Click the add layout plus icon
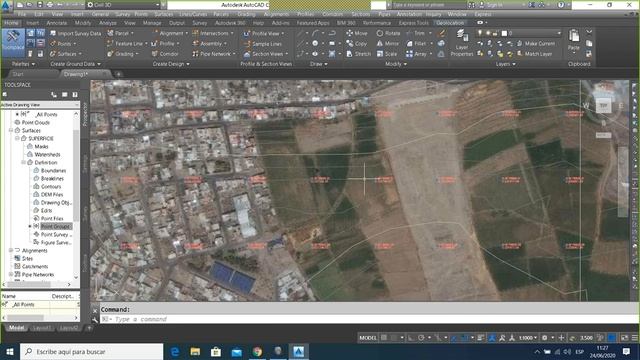640x360 pixels. click(89, 328)
